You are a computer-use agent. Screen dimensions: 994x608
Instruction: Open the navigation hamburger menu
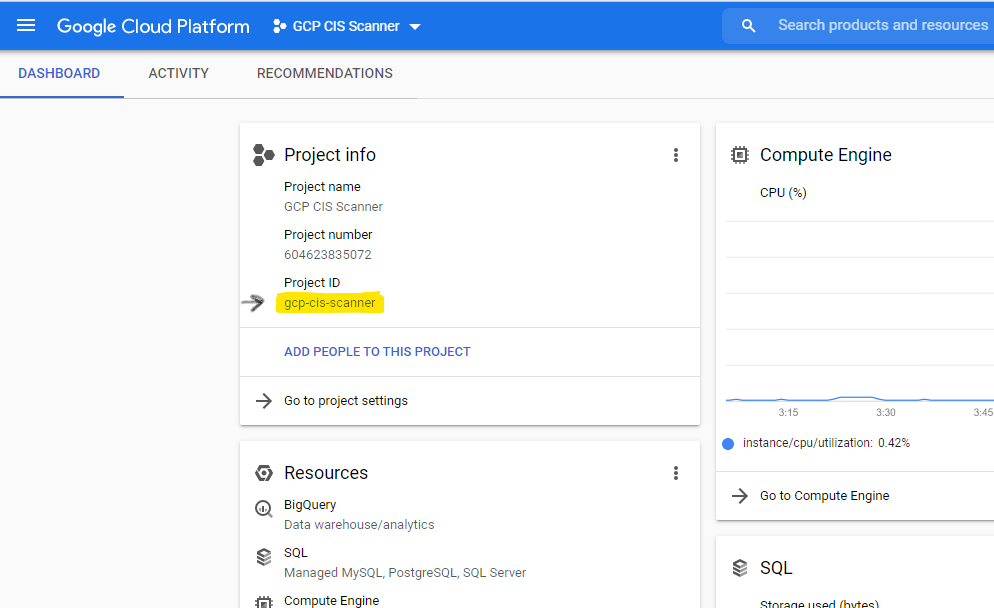26,26
